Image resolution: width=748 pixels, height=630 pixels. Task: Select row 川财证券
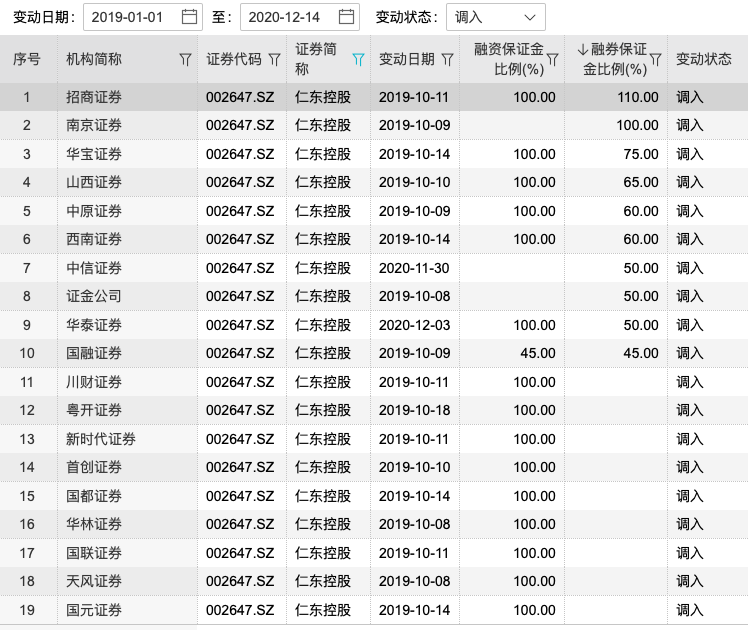374,382
